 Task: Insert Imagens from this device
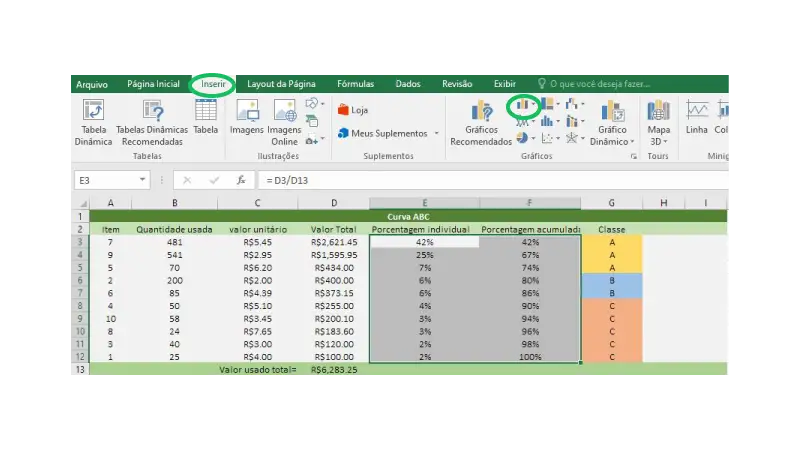[x=246, y=117]
